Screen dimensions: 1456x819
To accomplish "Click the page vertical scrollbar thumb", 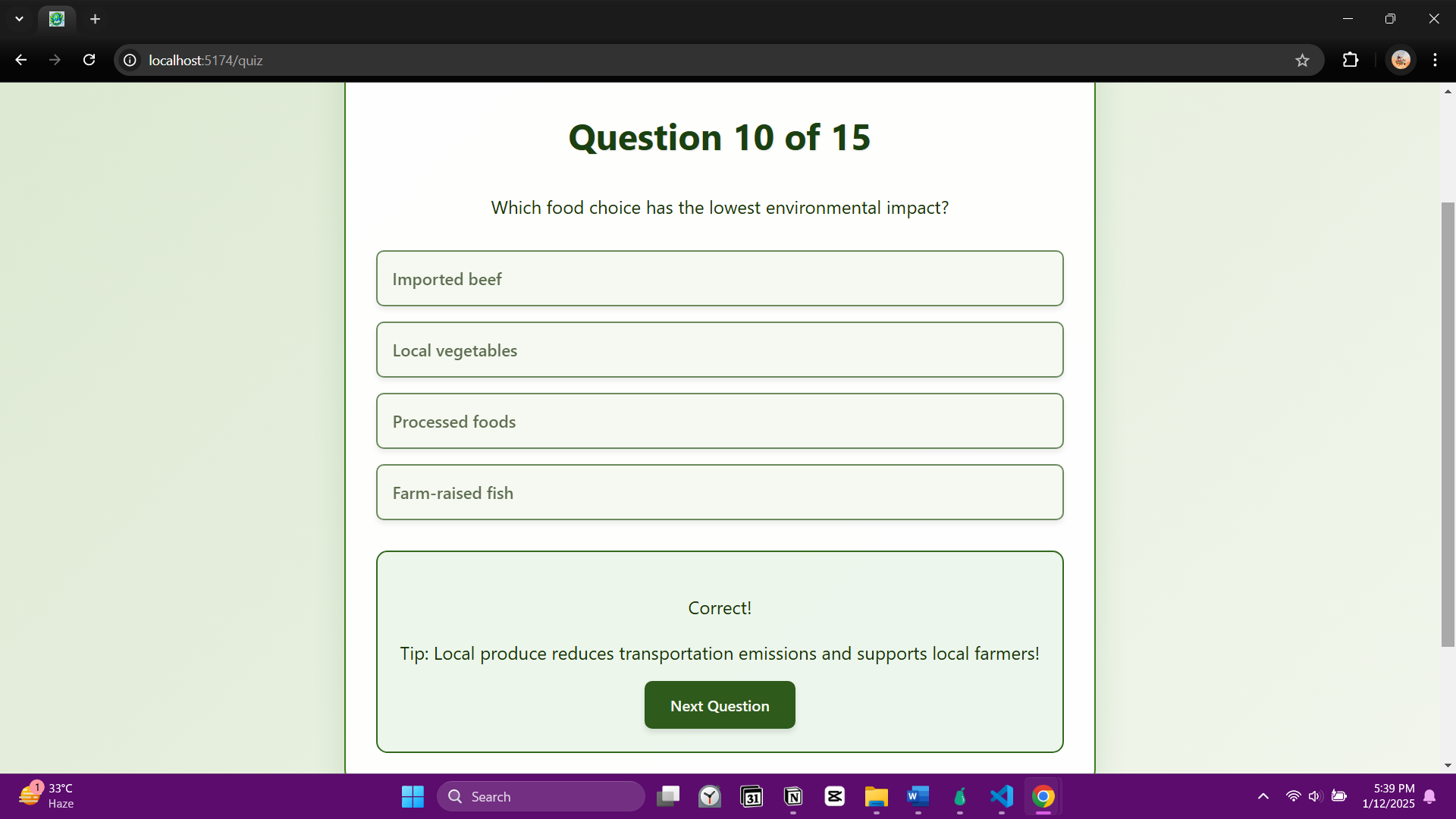I will [1448, 425].
